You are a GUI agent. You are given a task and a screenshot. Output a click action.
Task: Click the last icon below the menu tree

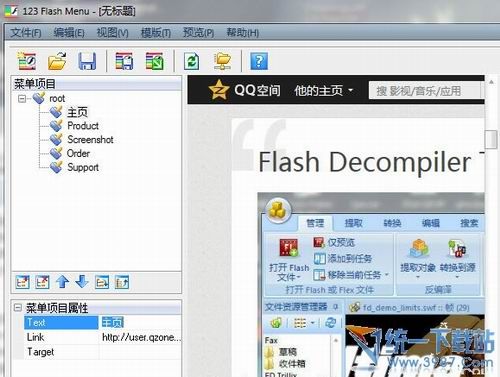tap(122, 282)
